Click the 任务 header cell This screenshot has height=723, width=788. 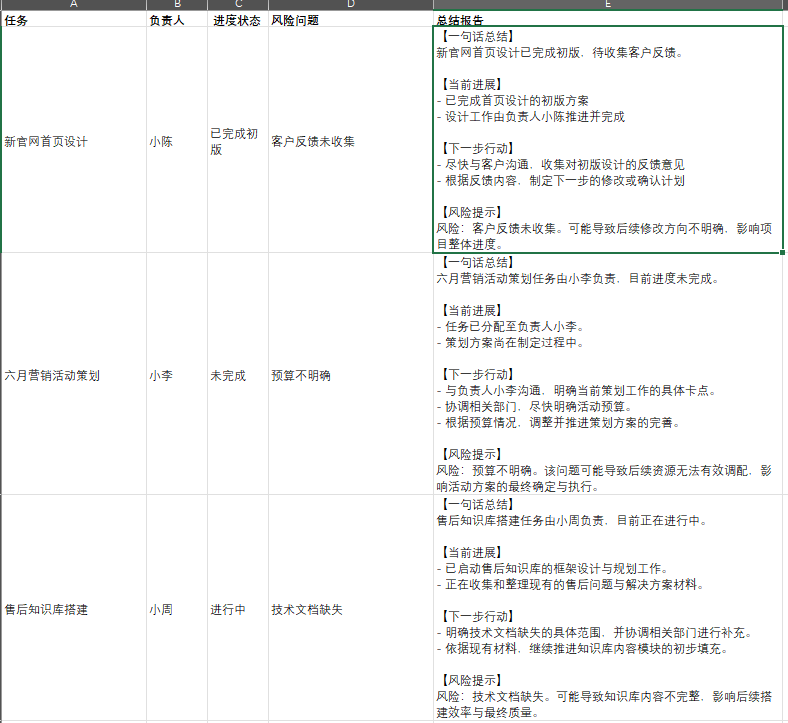[x=74, y=19]
